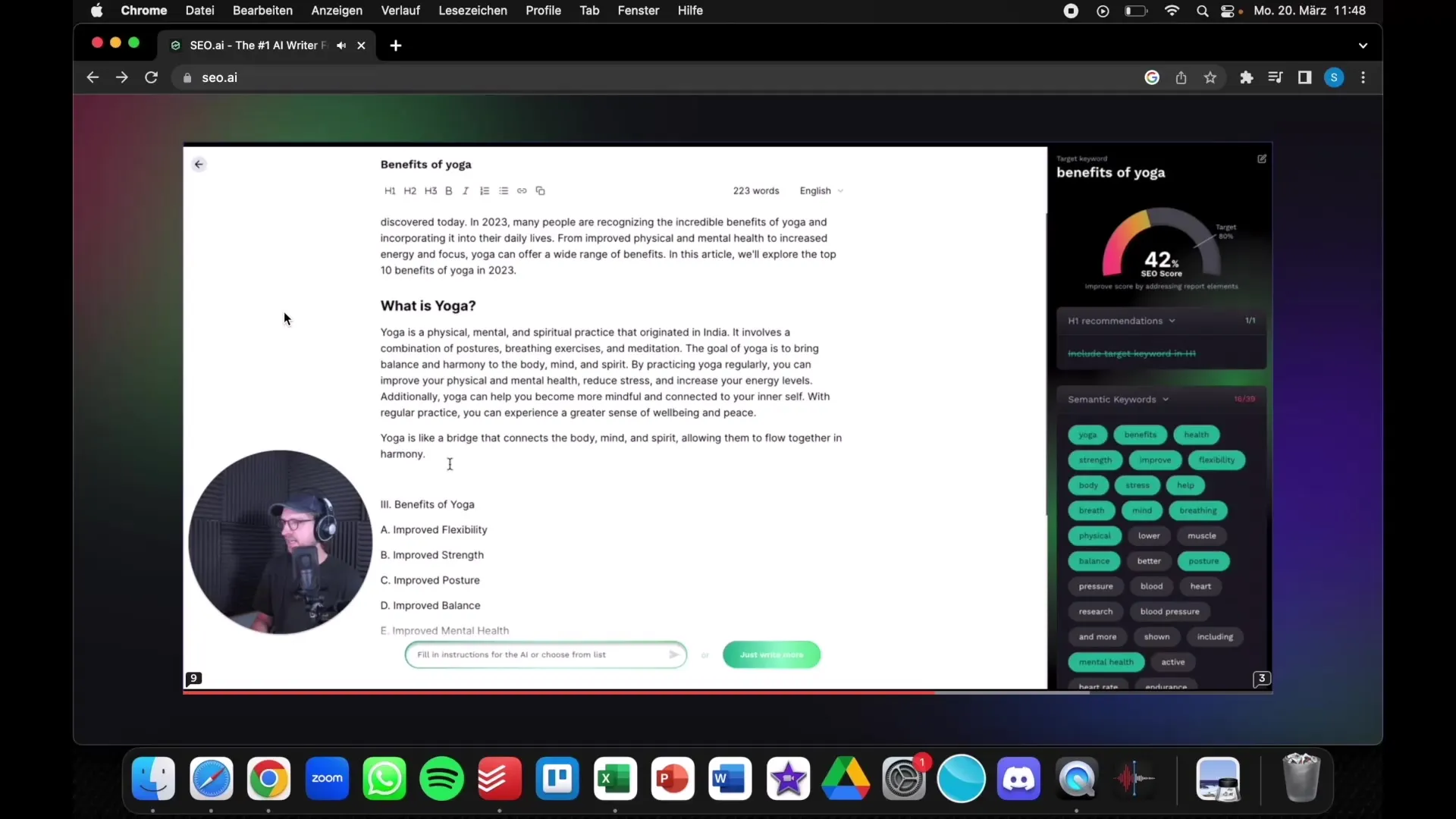Click the AI instructions input field
The image size is (1456, 819).
point(544,653)
